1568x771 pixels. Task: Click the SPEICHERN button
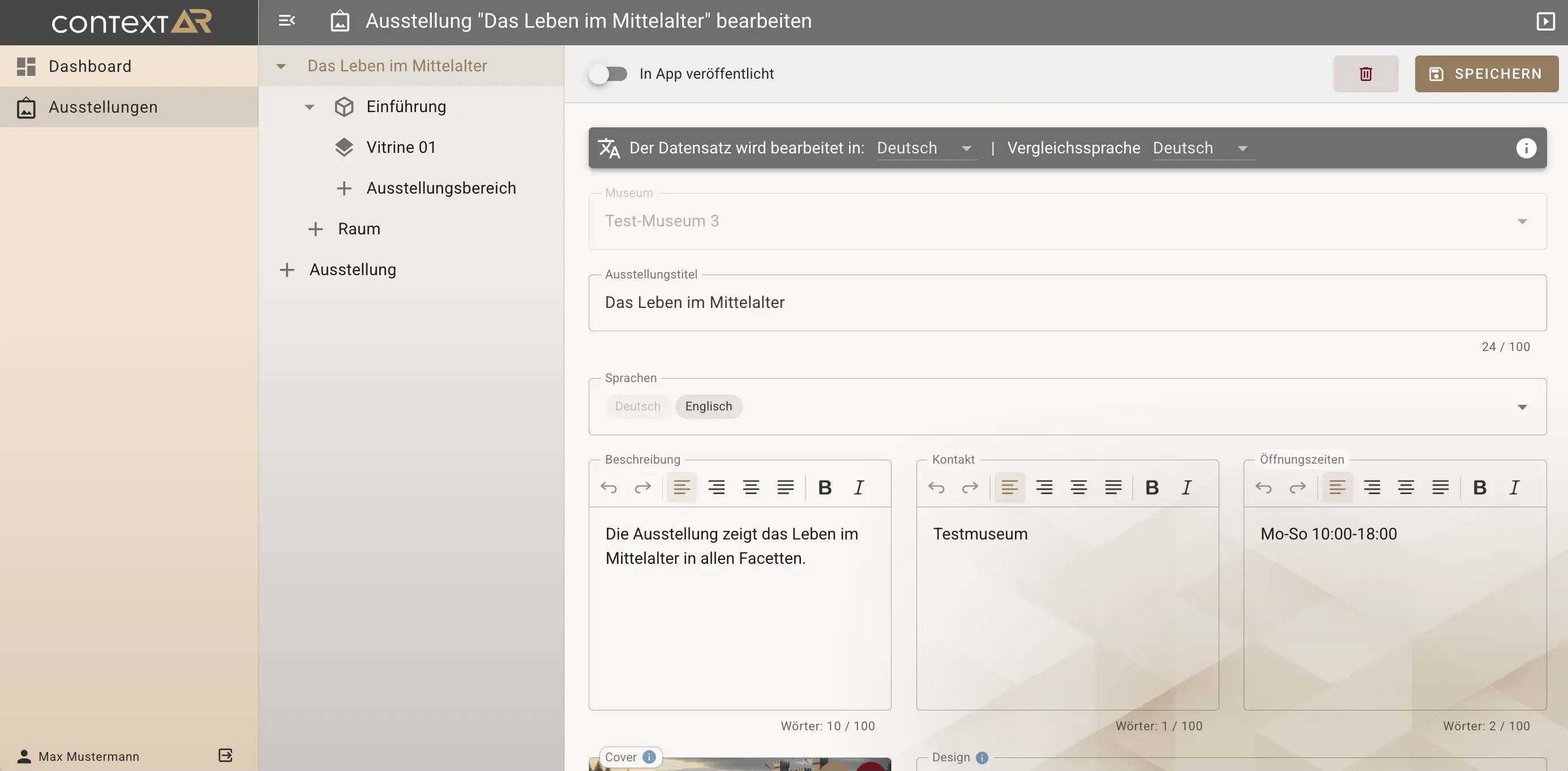tap(1486, 74)
